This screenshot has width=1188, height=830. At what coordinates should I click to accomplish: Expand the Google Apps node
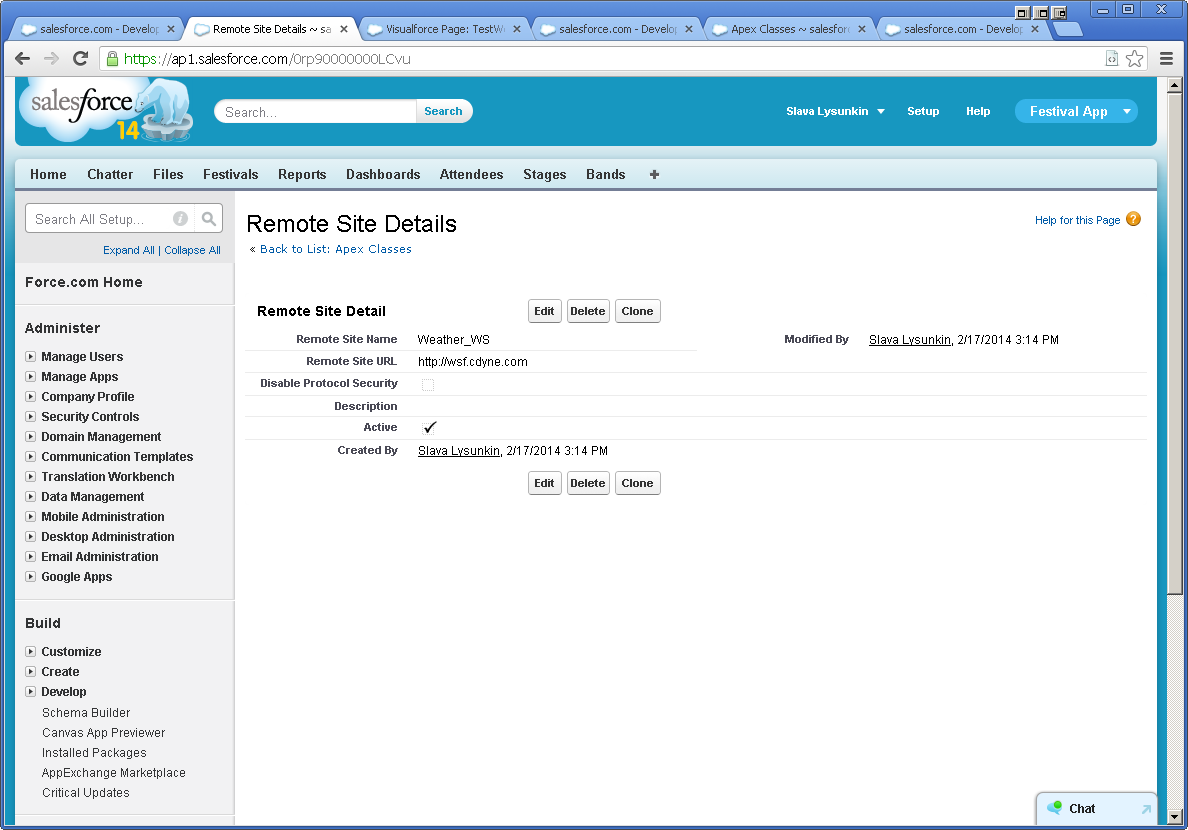(30, 576)
